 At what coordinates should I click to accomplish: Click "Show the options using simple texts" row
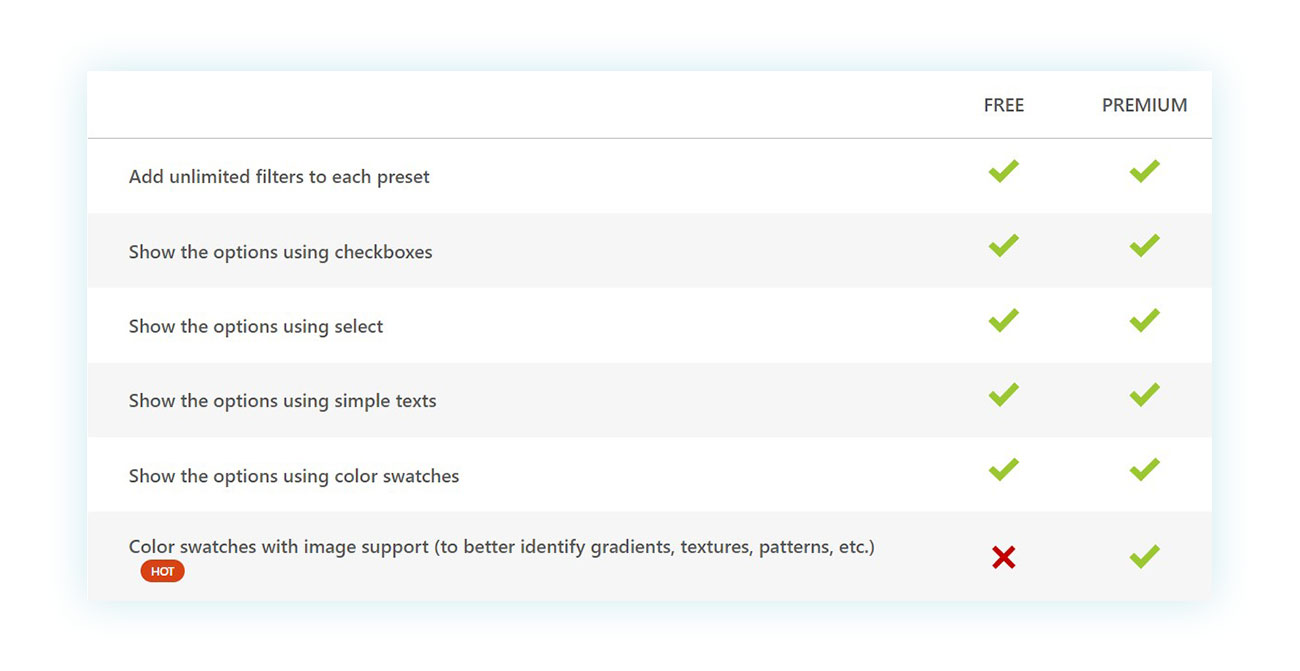[x=649, y=400]
